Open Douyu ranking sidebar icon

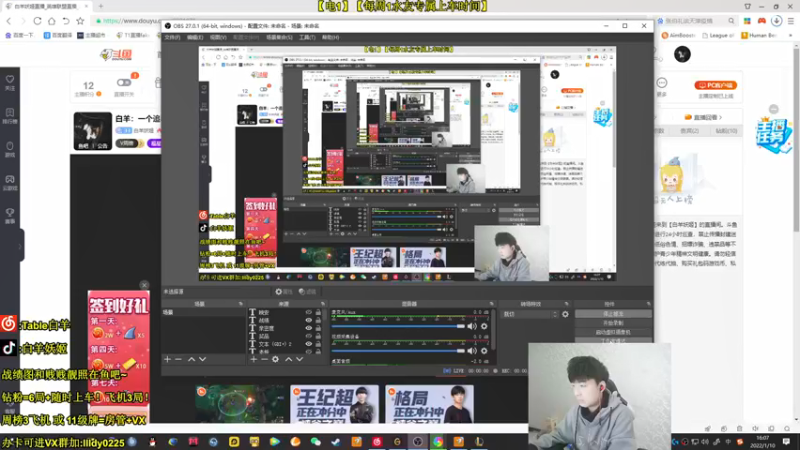tap(10, 116)
